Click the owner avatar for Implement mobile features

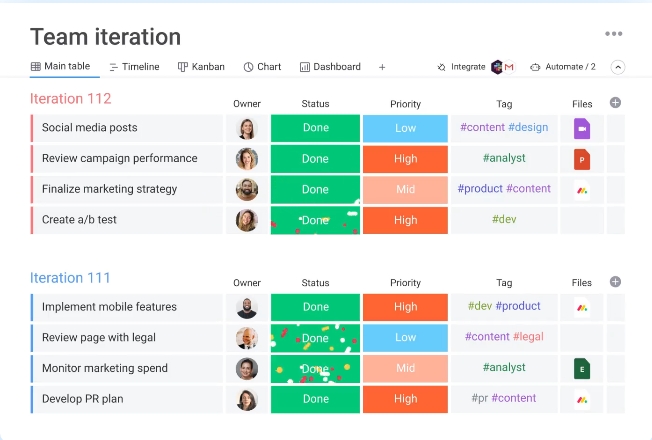pos(246,308)
